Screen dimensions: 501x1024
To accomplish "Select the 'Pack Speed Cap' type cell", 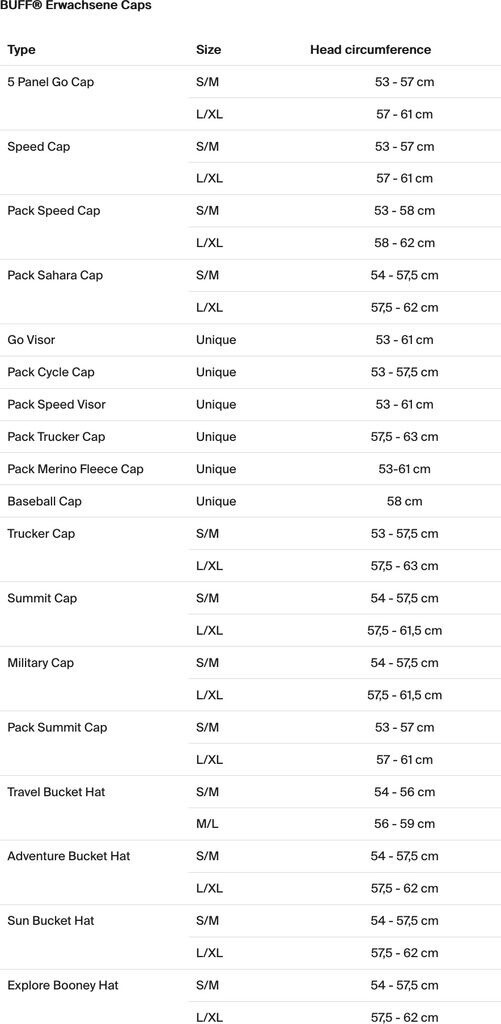I will coord(54,211).
